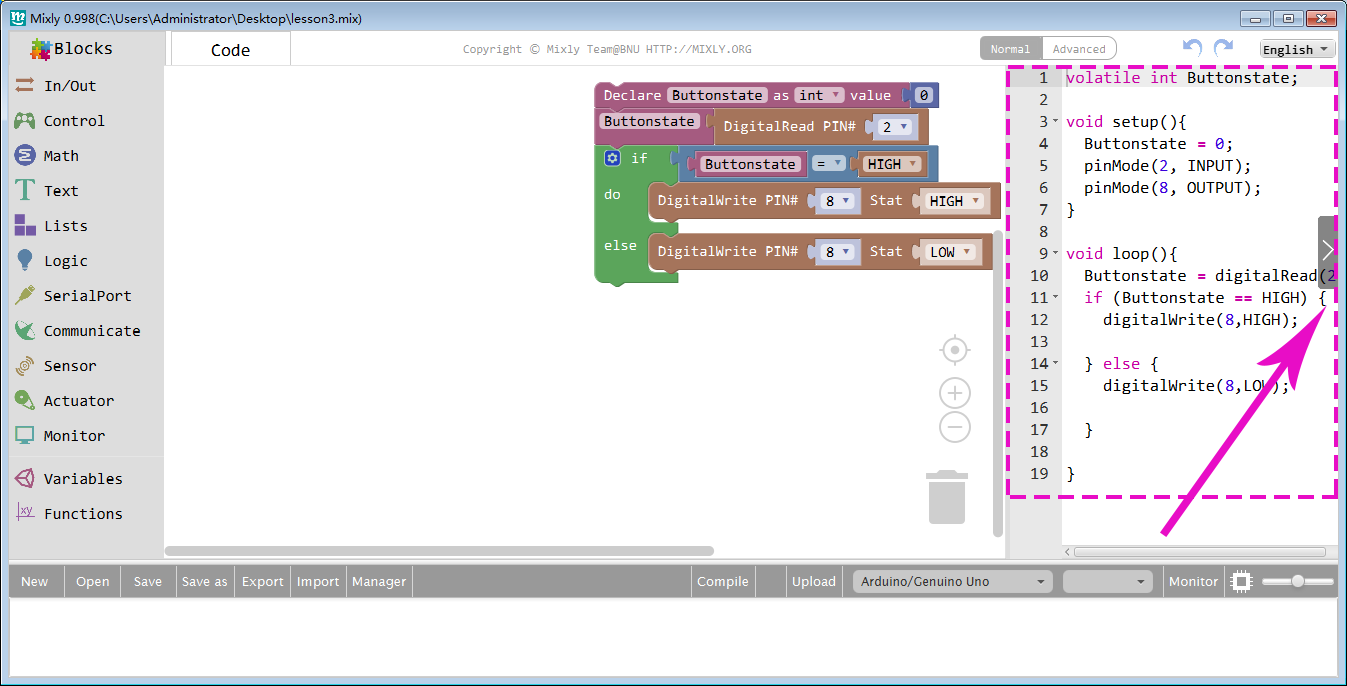Click the Mixly puzzle logo beside Blocks
The width and height of the screenshot is (1347, 686).
(41, 49)
